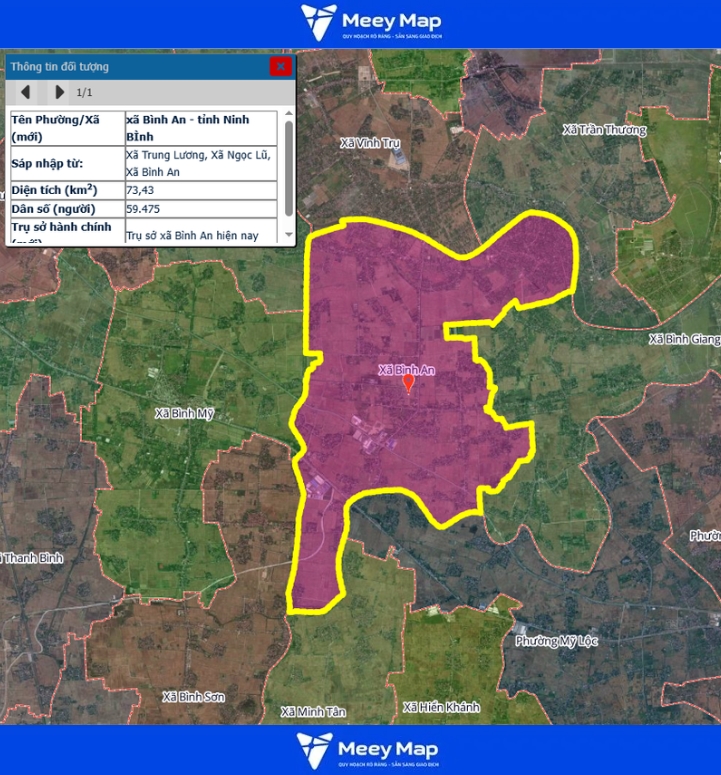Select the Xã Bình Sơn map label
Image resolution: width=721 pixels, height=775 pixels.
click(x=193, y=695)
